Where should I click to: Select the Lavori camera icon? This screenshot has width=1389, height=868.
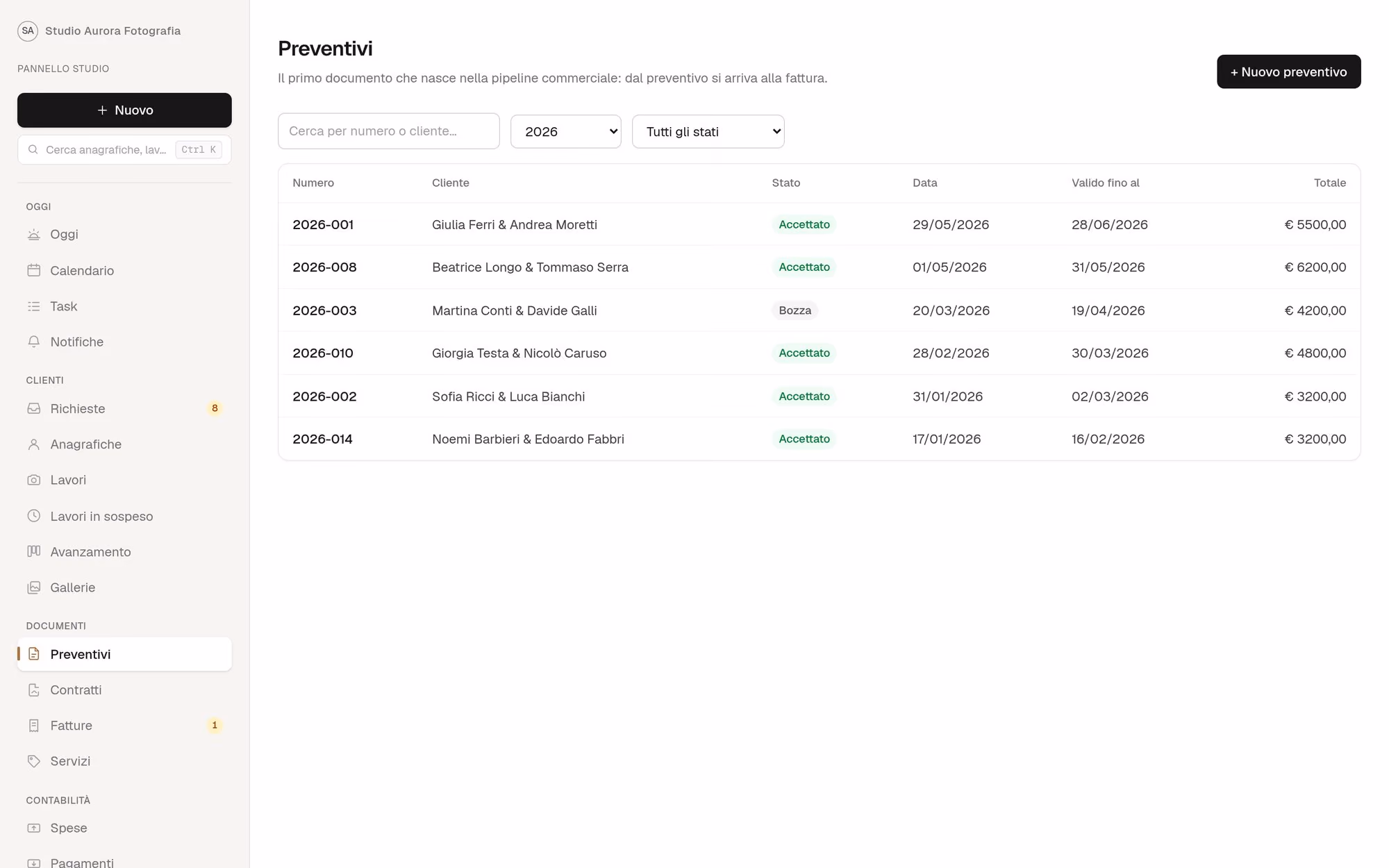tap(33, 480)
